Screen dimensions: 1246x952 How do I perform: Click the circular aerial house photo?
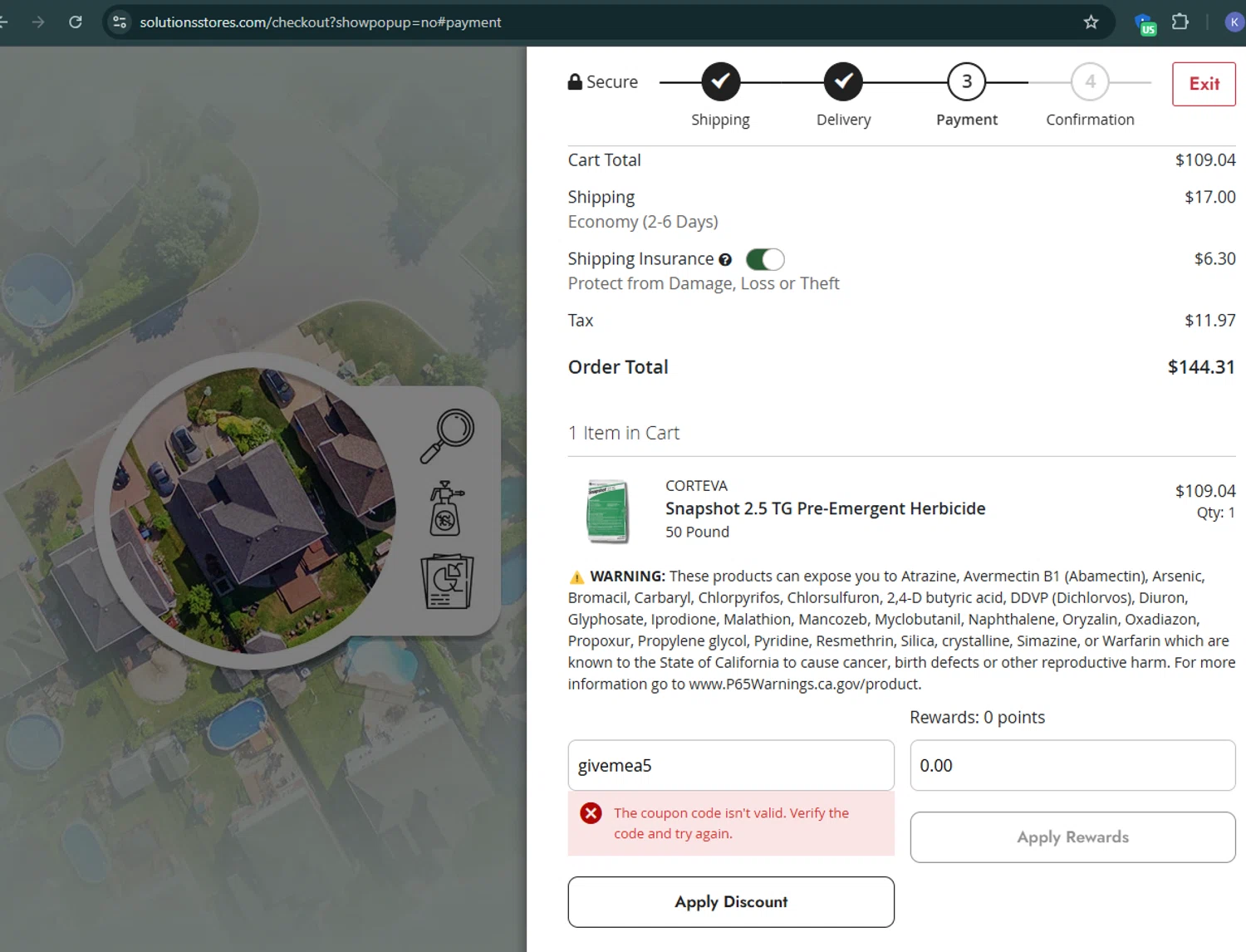click(x=253, y=510)
